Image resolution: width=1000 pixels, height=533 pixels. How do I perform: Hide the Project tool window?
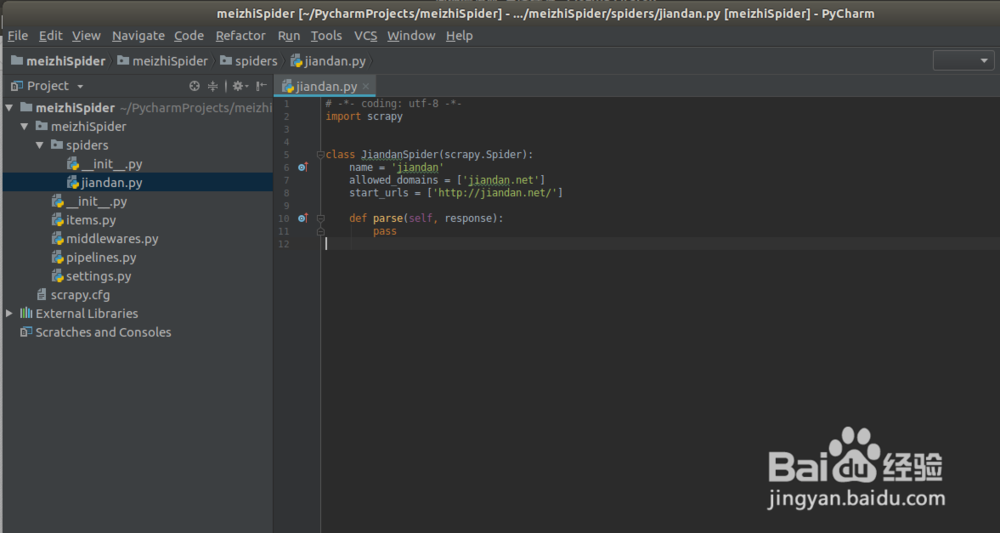click(x=261, y=86)
